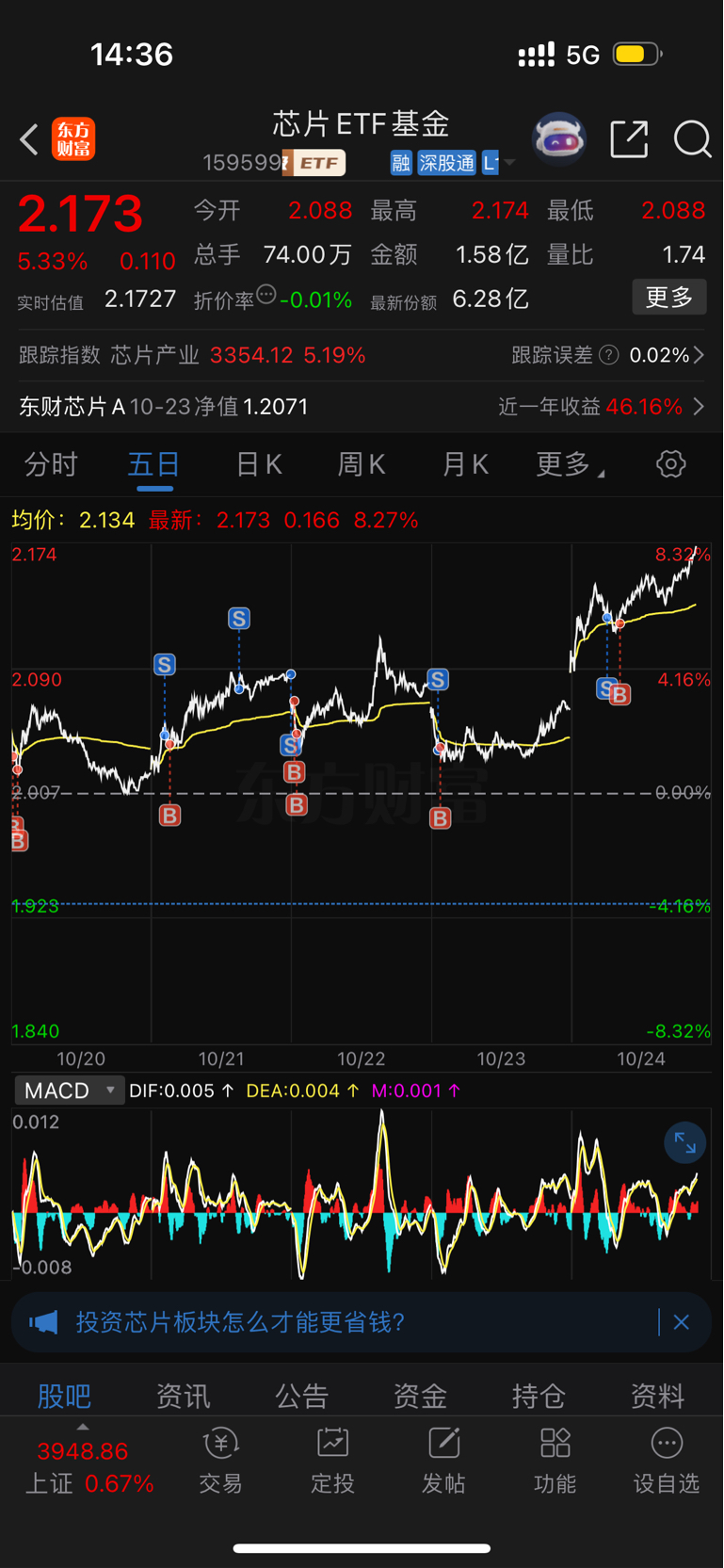Expand the 更多 chart period menu
Viewport: 724px width, 1568px height.
pos(570,464)
